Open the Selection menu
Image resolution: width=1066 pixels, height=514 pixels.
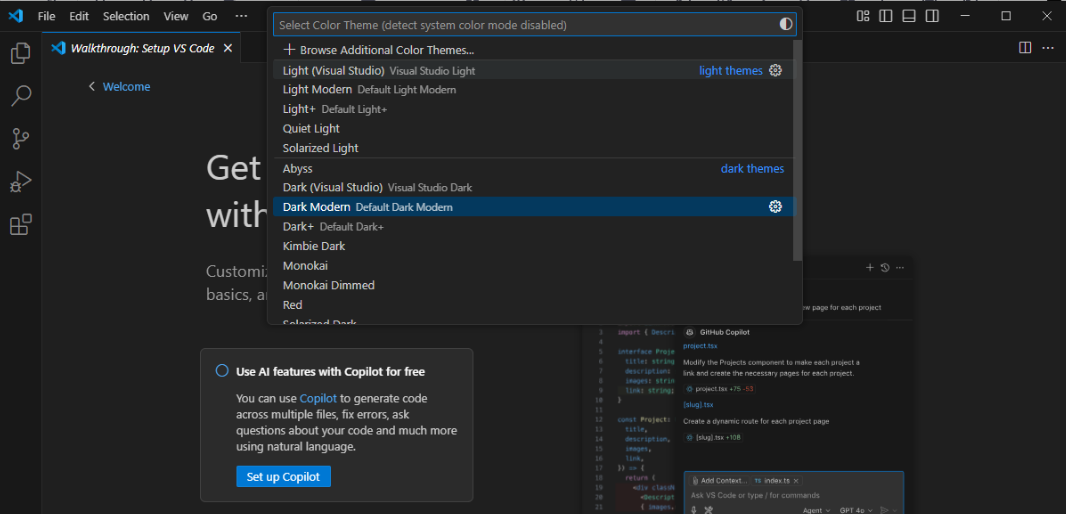(126, 16)
